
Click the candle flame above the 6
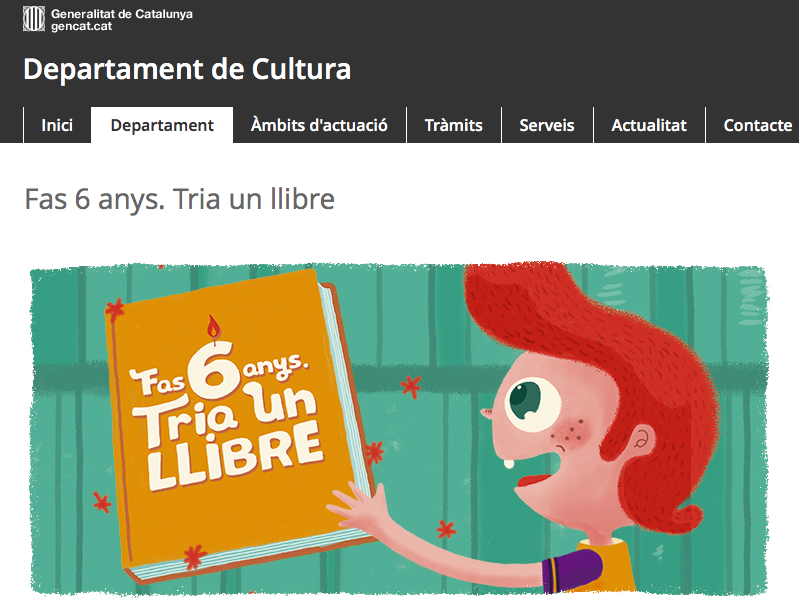pos(214,328)
